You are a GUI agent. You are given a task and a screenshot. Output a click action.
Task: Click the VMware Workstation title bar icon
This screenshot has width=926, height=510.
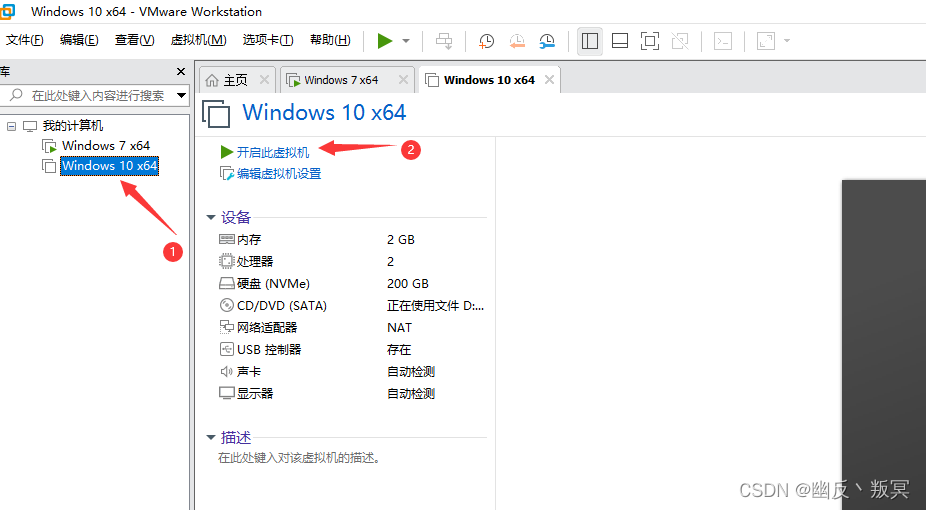pyautogui.click(x=7, y=11)
